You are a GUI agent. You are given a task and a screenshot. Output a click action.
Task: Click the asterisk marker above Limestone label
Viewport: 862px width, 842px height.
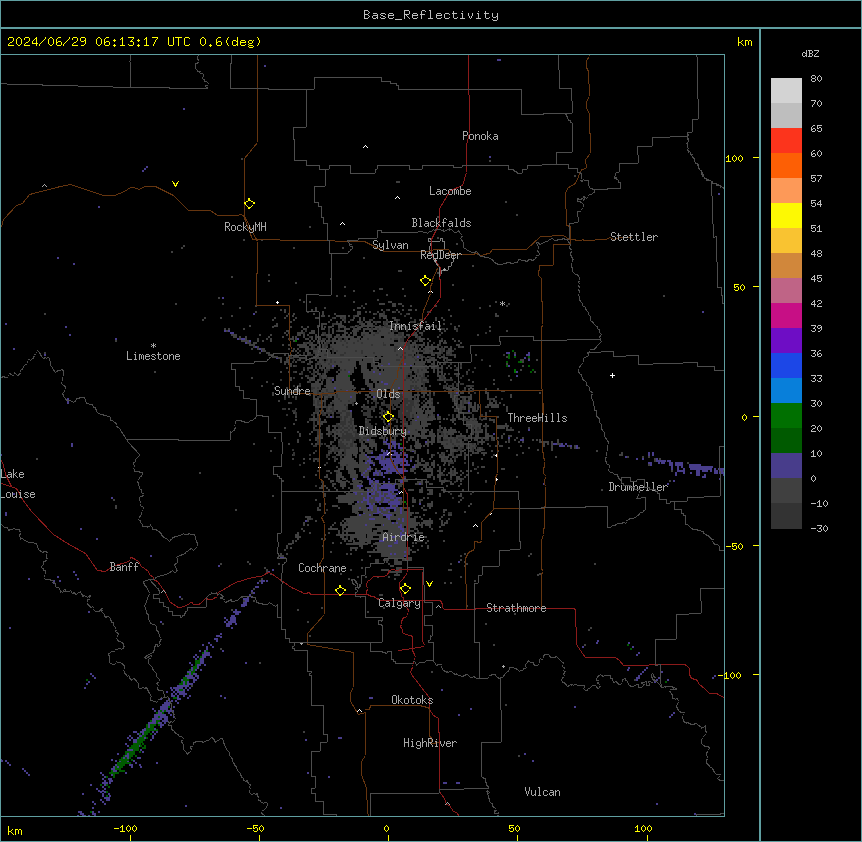153,346
